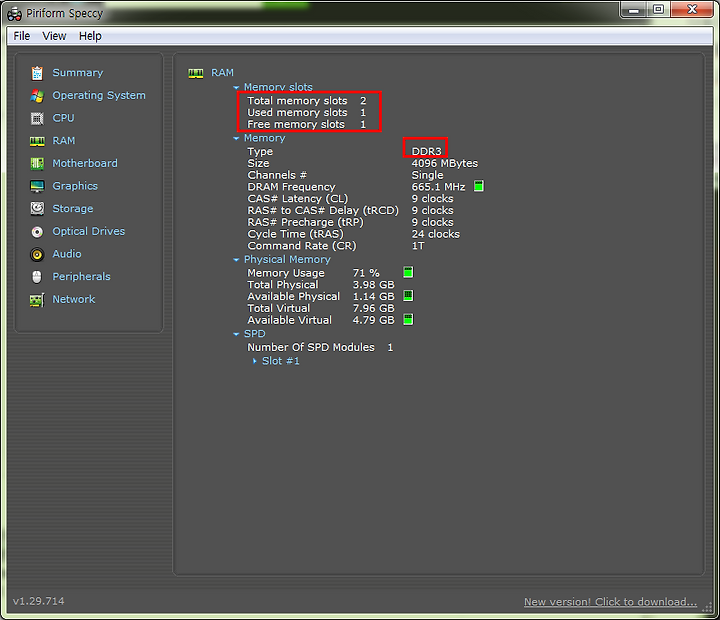Collapse the Physical Memory section
The image size is (720, 620).
(236, 260)
